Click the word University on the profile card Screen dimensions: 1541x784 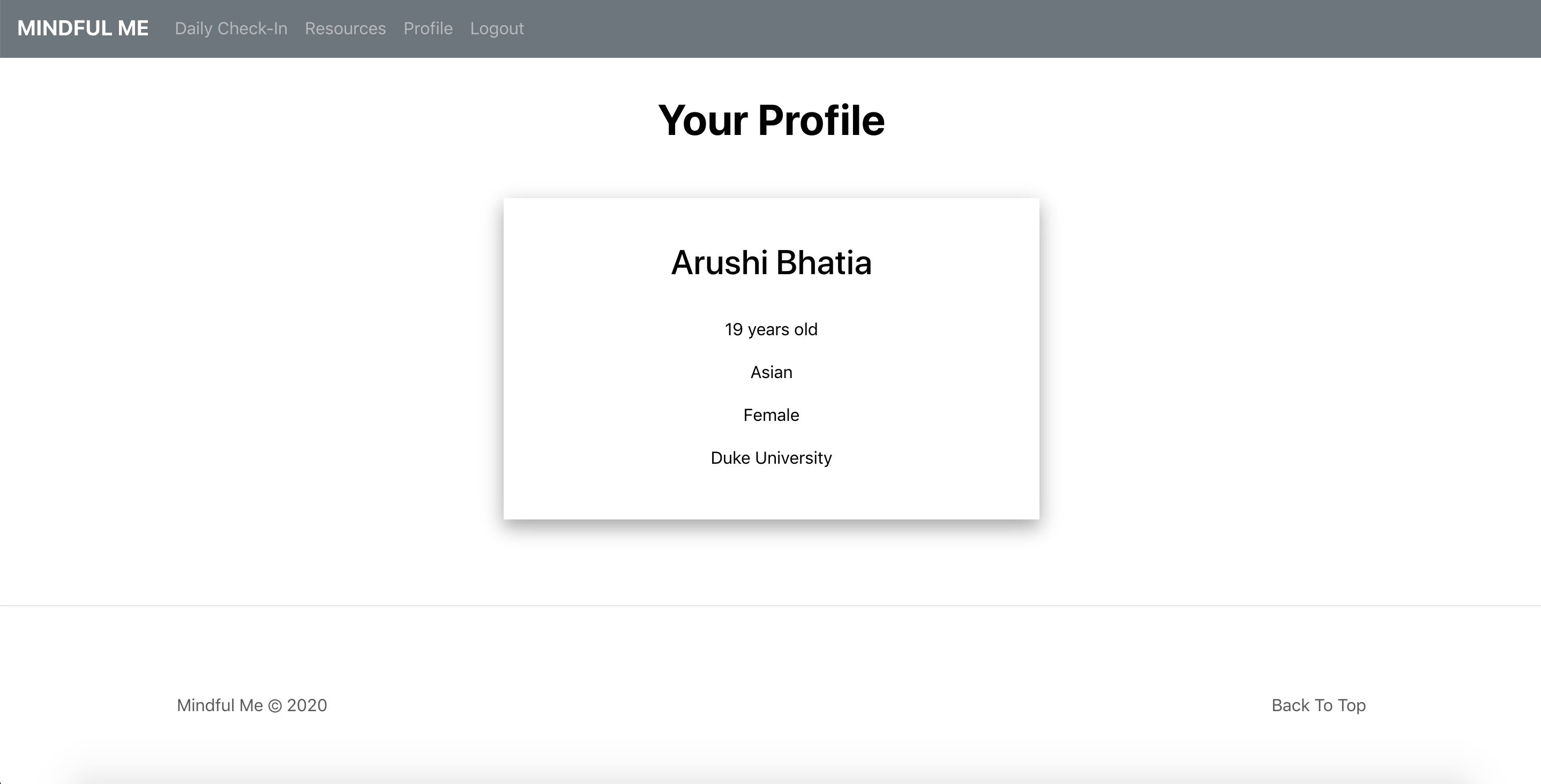pyautogui.click(x=793, y=457)
